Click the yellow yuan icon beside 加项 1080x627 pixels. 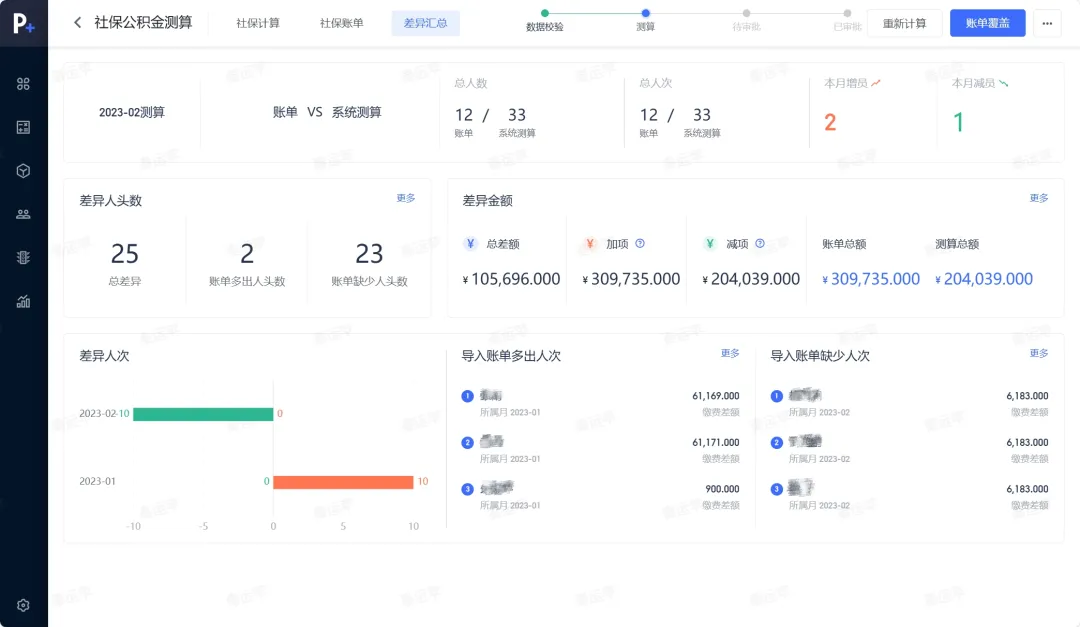[591, 243]
